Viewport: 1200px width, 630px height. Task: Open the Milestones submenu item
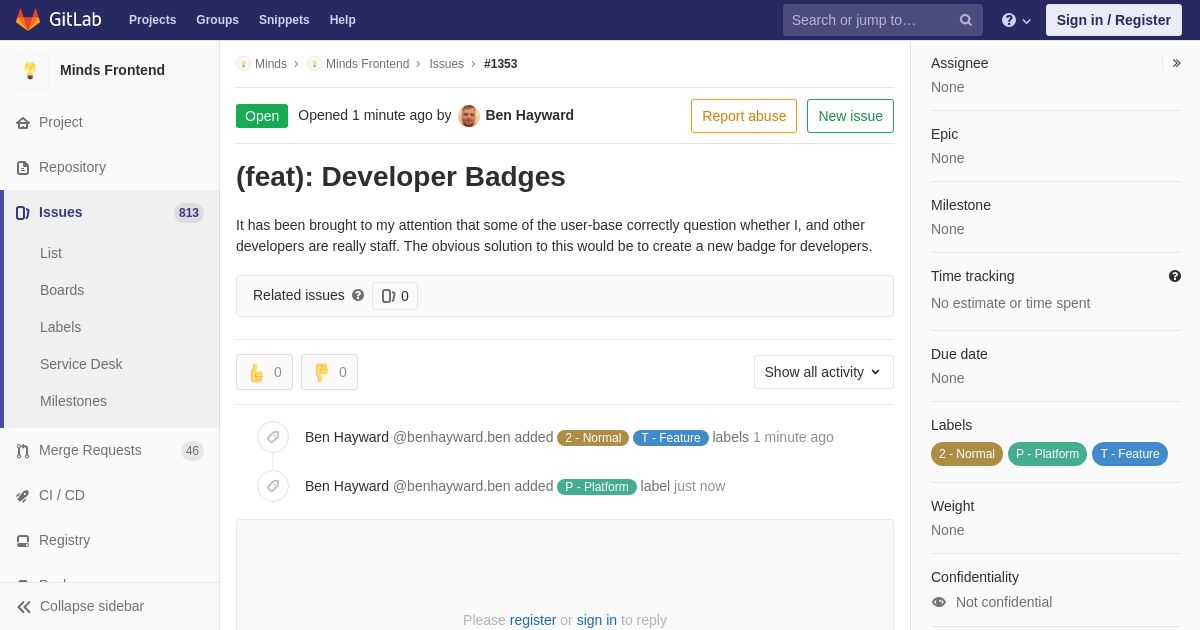[73, 401]
